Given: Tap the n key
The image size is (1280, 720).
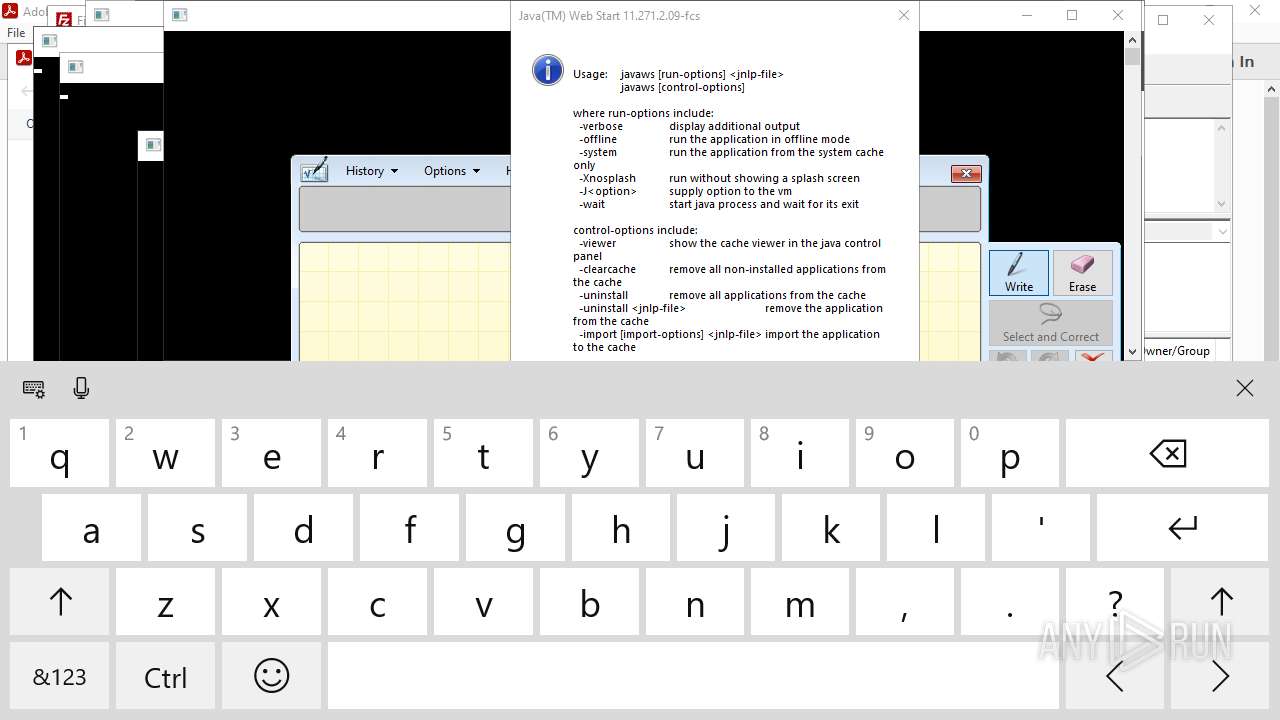Looking at the screenshot, I should tap(695, 602).
